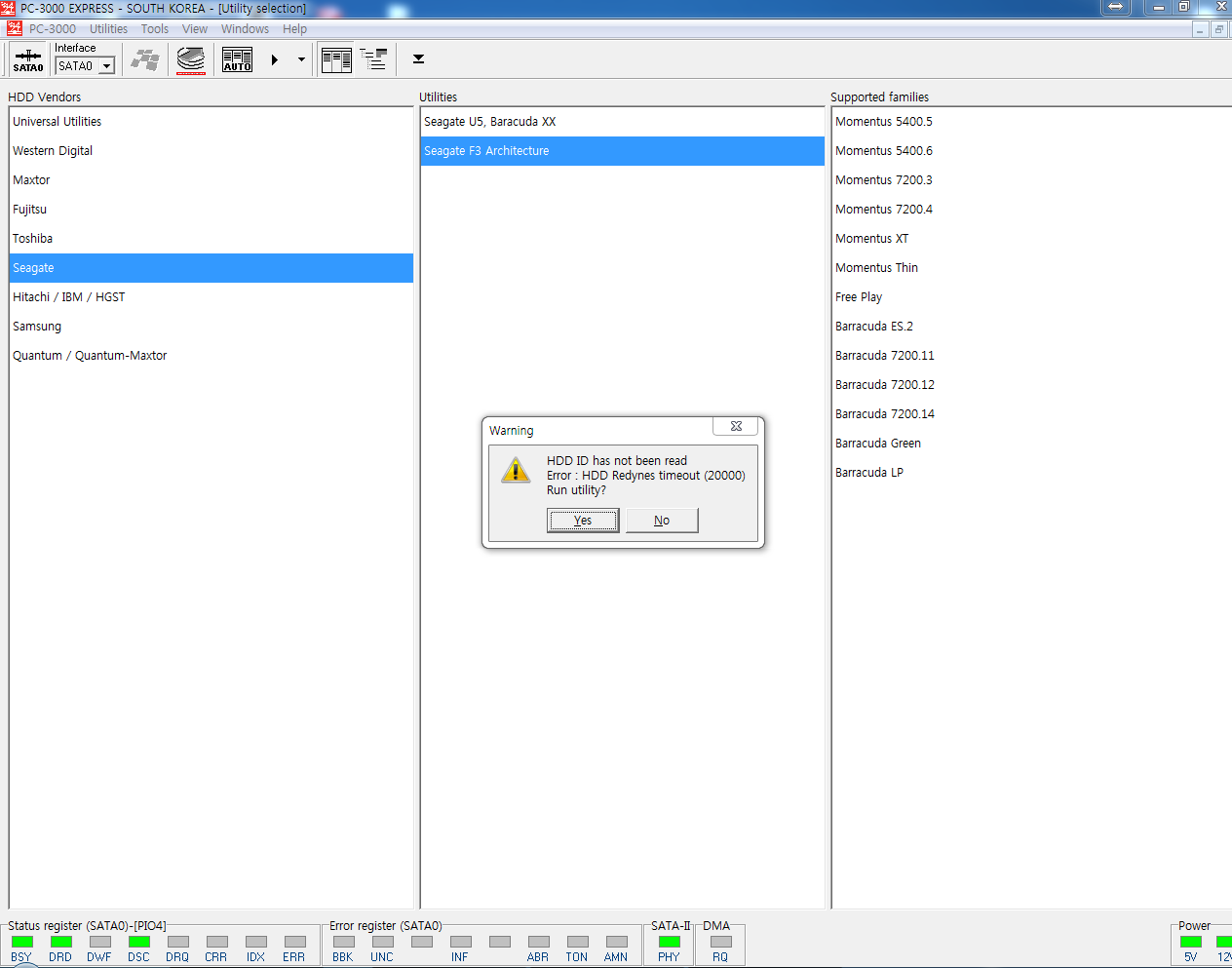Select Barracuda 7200.11 family
This screenshot has width=1232, height=968.
[x=1032, y=356]
